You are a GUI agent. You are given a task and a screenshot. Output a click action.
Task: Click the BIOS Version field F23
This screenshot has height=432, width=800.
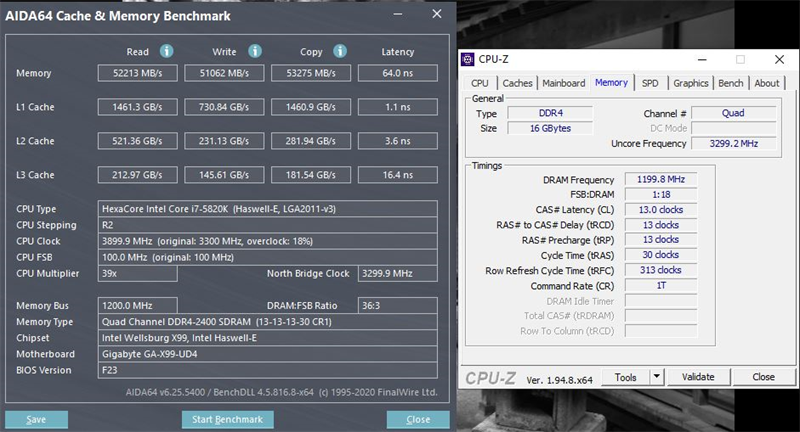[267, 370]
